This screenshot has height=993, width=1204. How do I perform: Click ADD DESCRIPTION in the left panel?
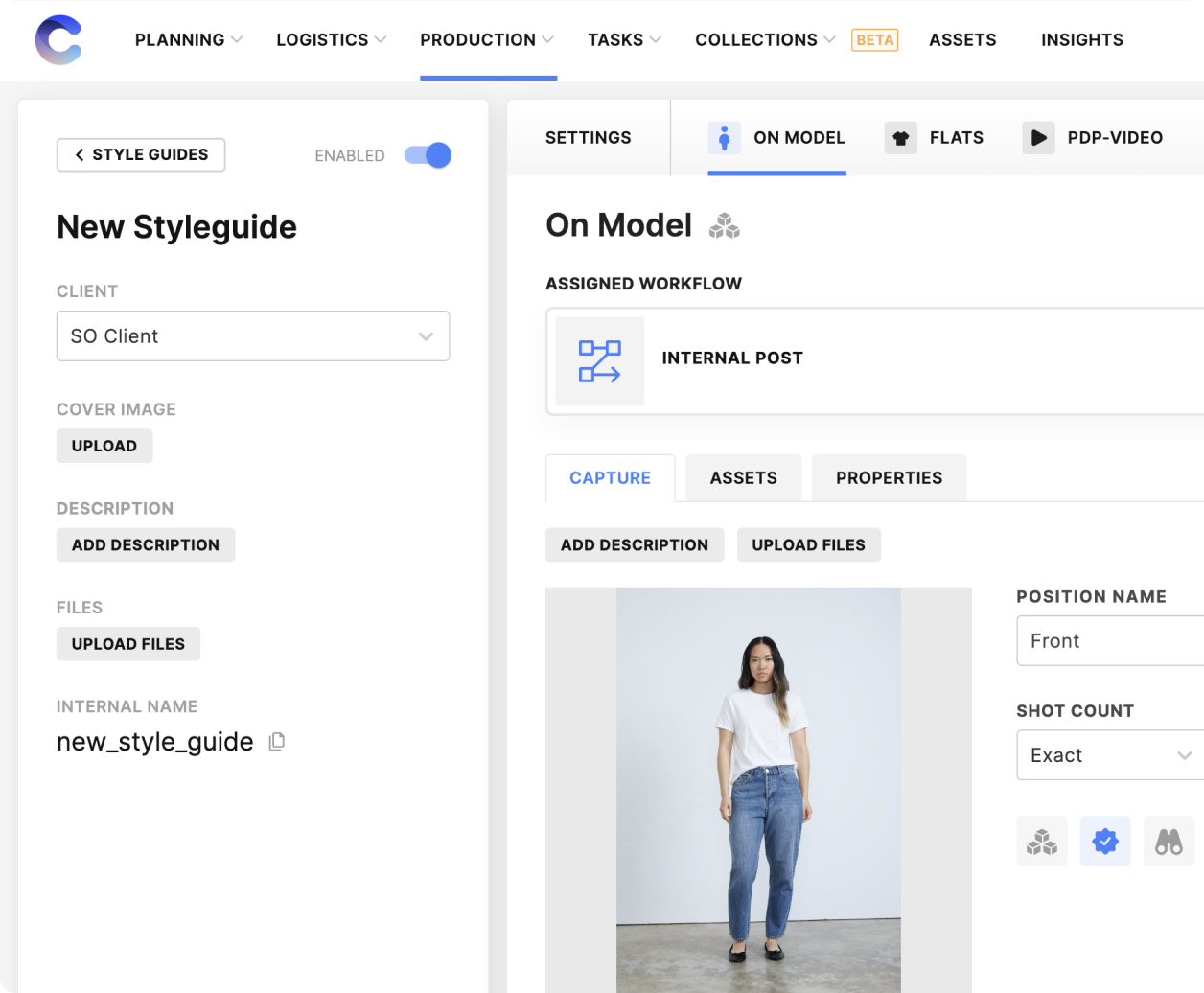point(146,544)
